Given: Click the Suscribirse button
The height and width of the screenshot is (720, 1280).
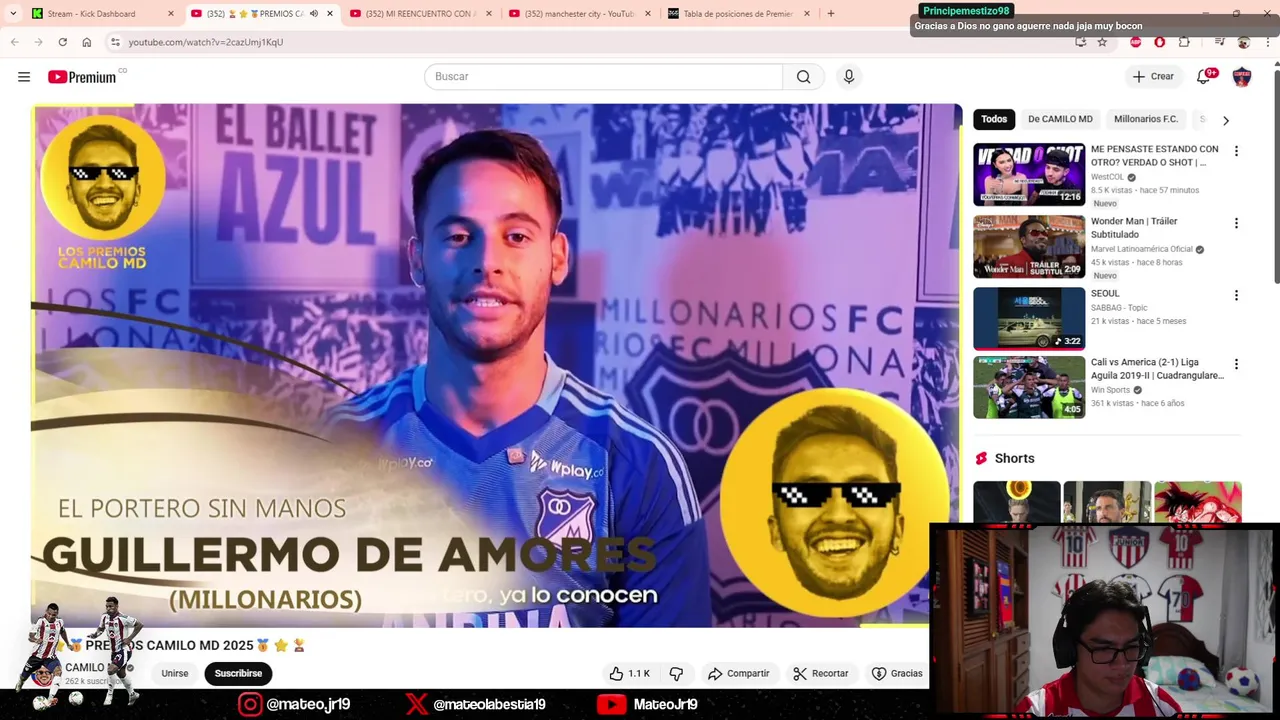Looking at the screenshot, I should point(238,674).
